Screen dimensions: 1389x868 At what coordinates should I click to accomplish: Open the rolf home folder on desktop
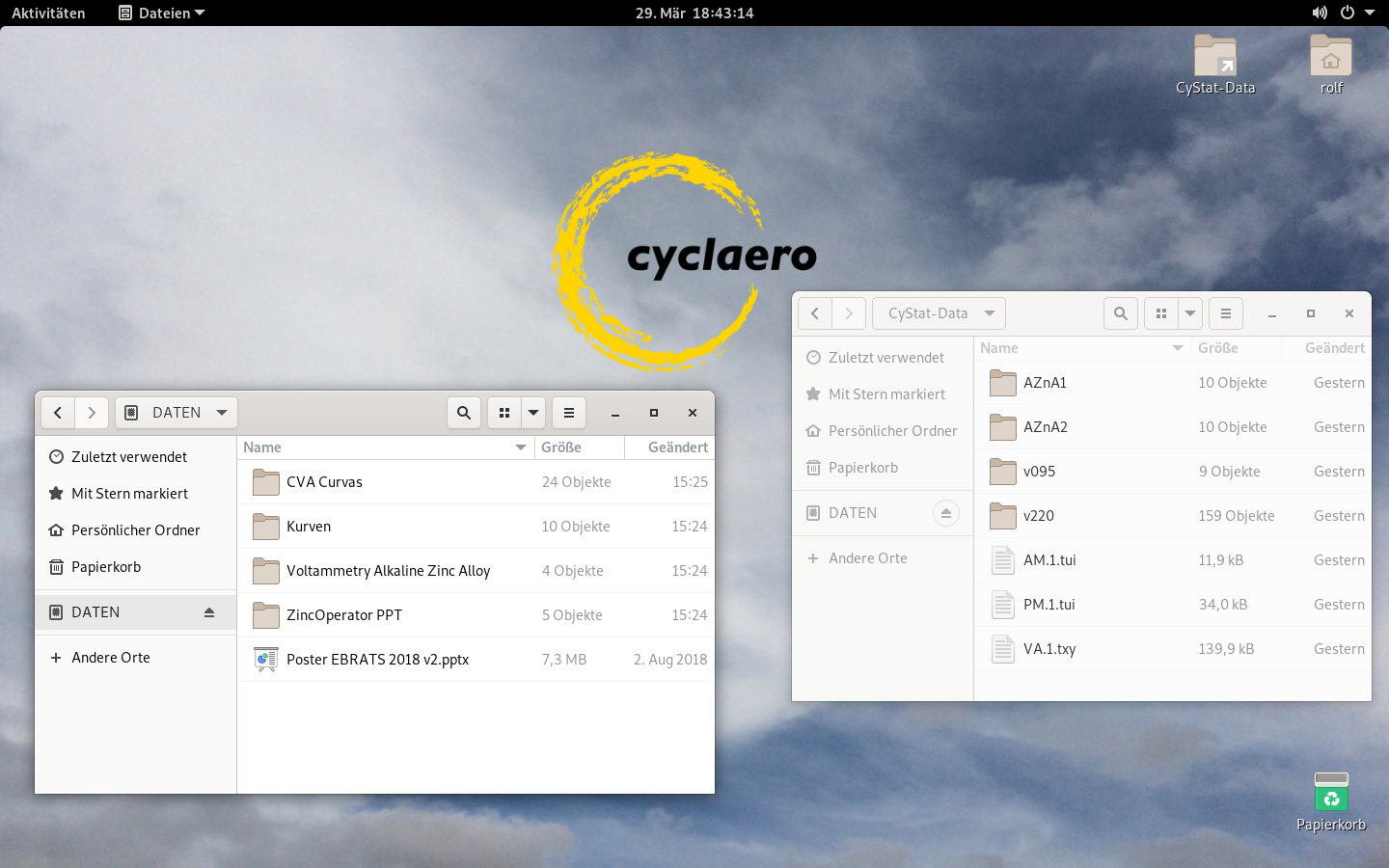coord(1331,58)
